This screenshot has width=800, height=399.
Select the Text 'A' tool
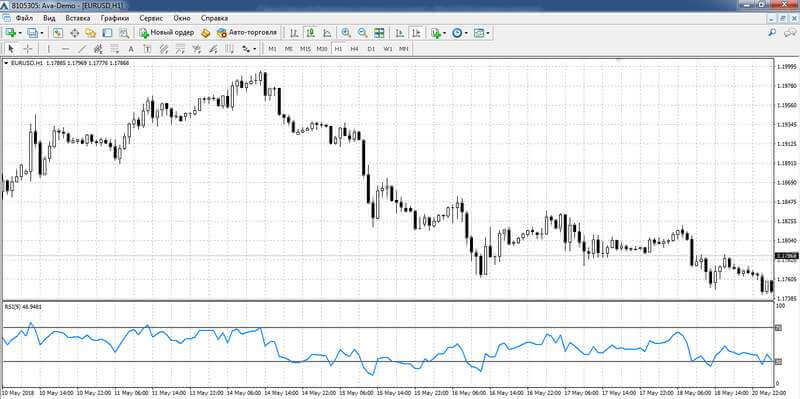click(131, 49)
